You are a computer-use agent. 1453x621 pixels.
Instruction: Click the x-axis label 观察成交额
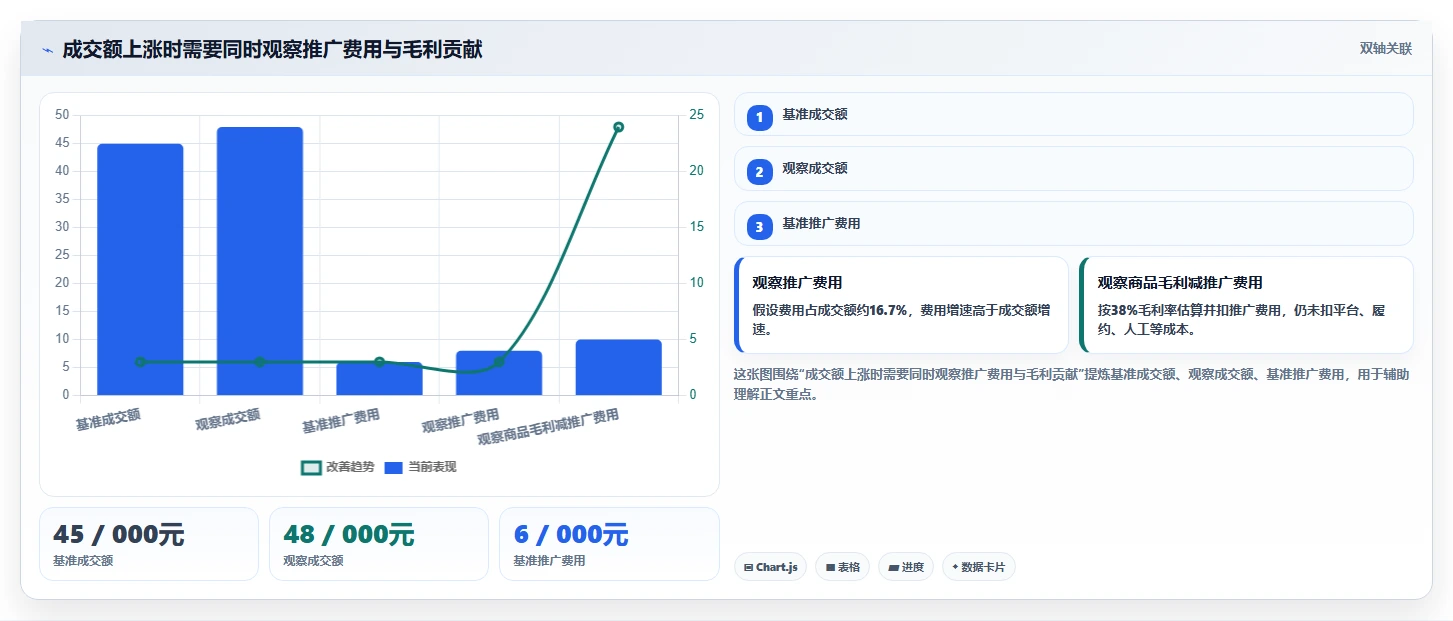point(228,419)
